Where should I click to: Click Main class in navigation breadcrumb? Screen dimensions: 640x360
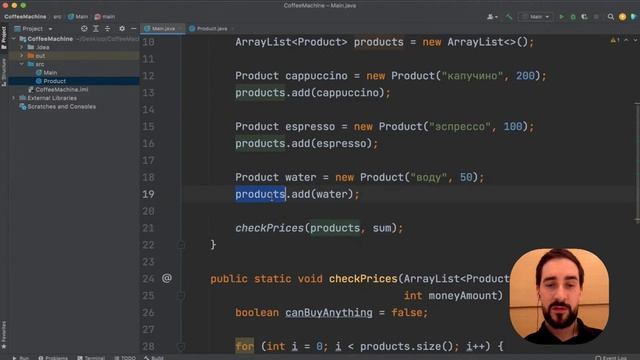(x=78, y=17)
